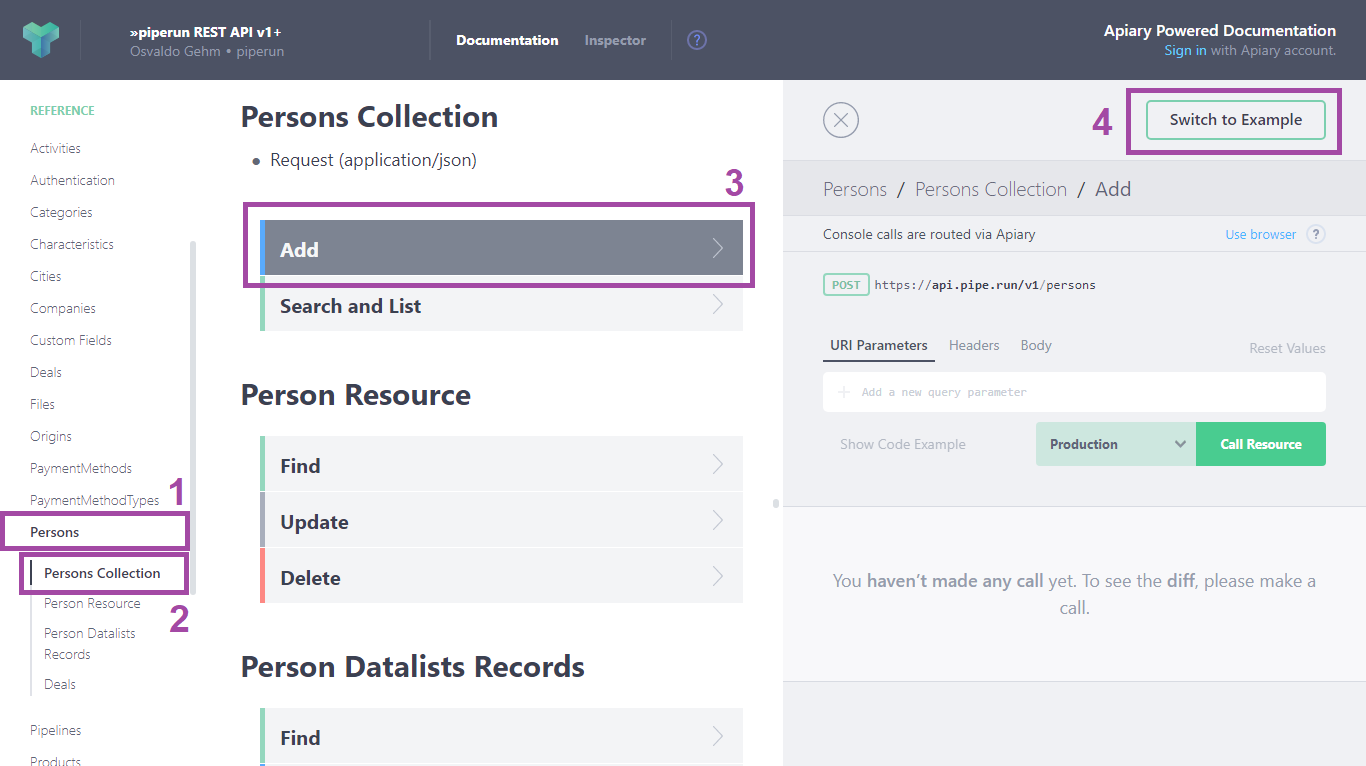
Task: Click the query parameter input field
Action: [x=1074, y=392]
